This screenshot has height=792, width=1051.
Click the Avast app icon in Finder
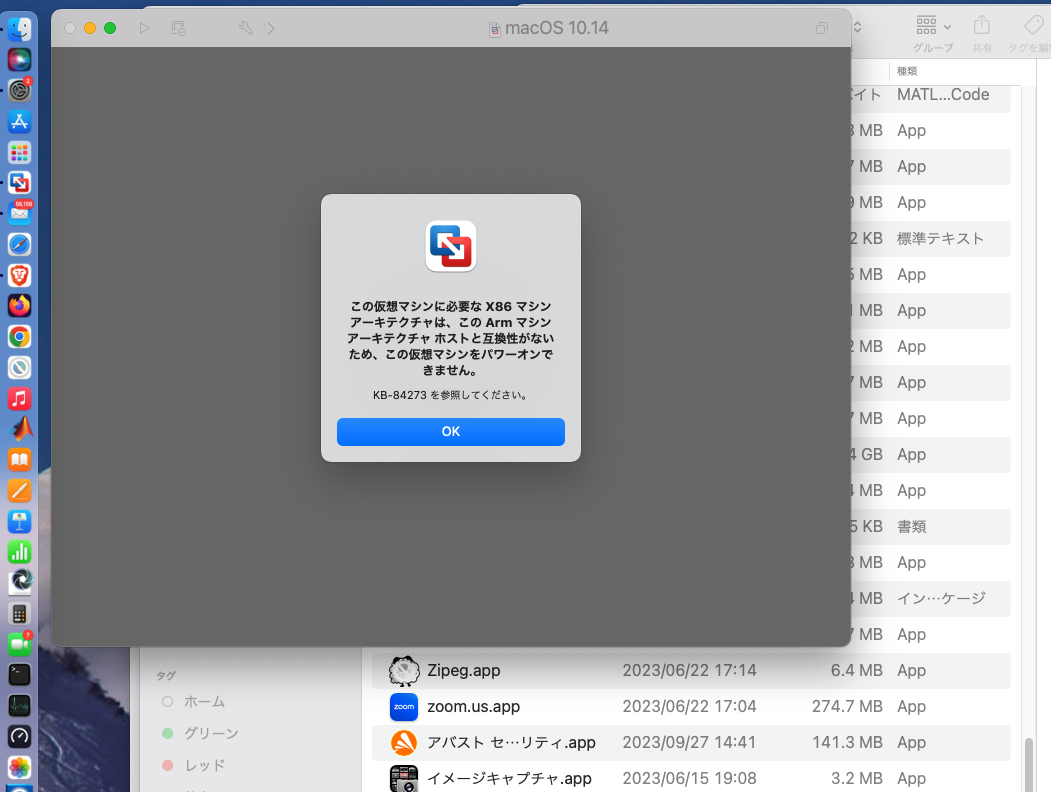point(404,742)
